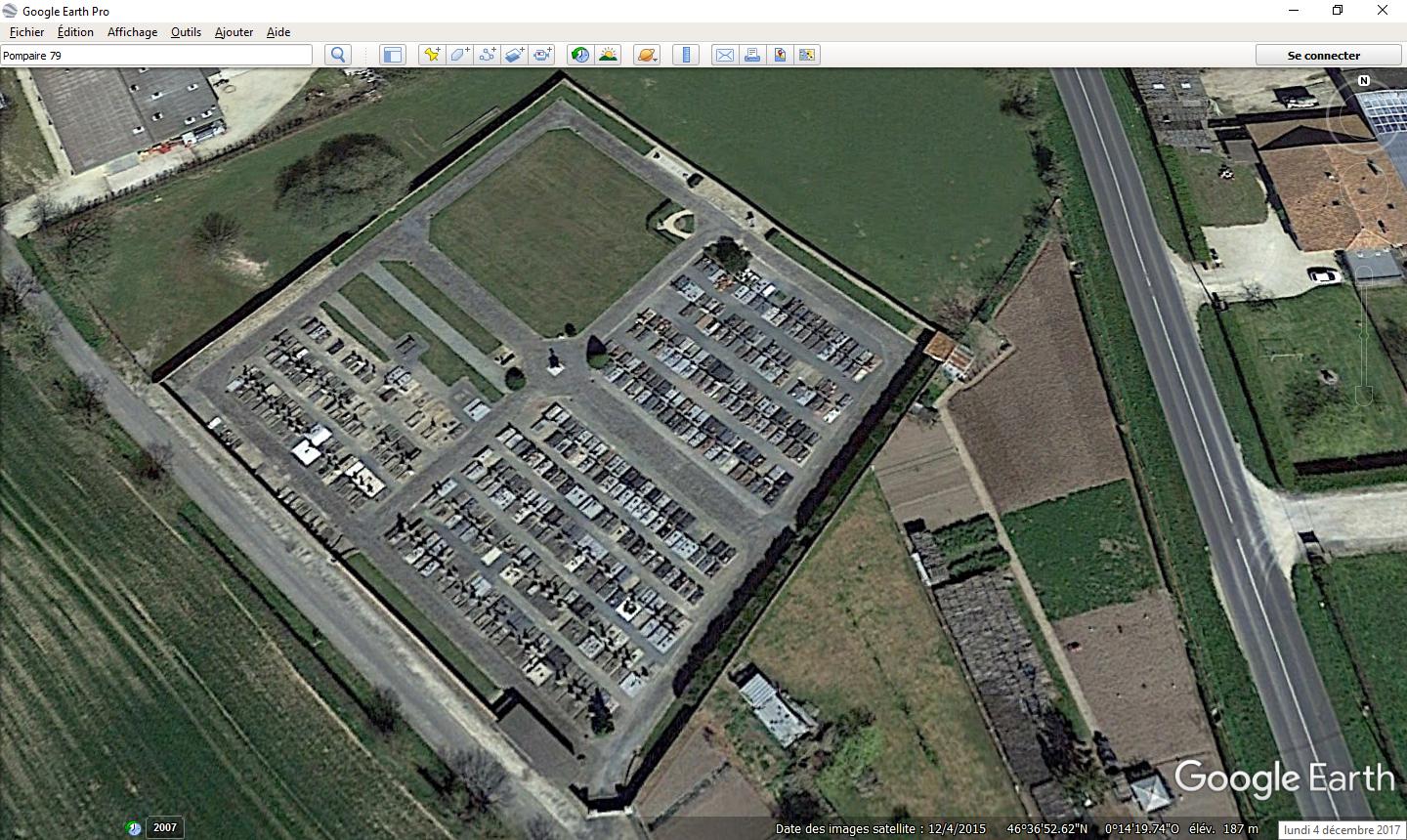The height and width of the screenshot is (840, 1407).
Task: Click the Se connecter button
Action: (1324, 55)
